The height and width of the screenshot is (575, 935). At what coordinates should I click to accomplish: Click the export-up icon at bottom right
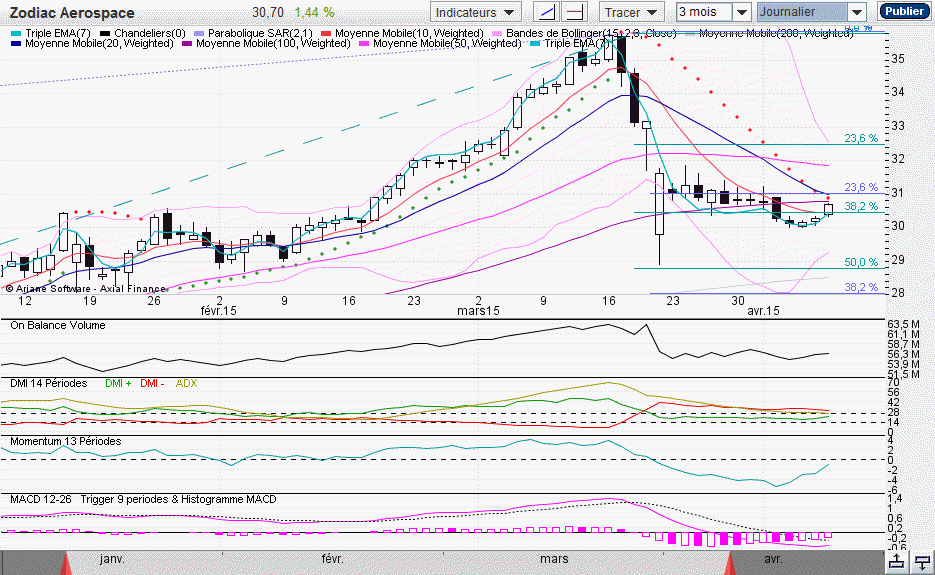(896, 562)
